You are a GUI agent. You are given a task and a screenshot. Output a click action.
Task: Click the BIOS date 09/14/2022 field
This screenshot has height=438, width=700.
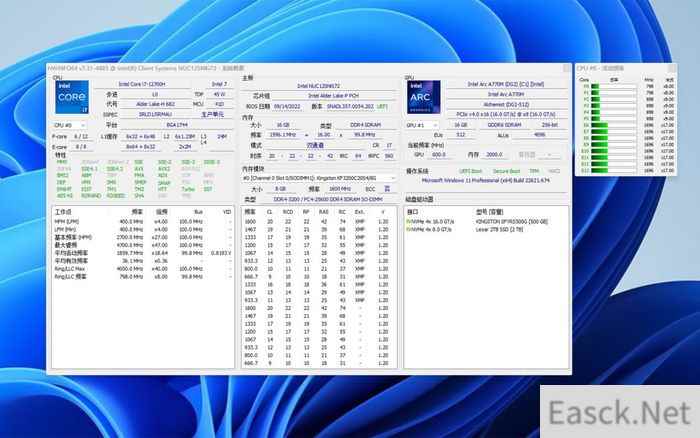(x=287, y=107)
